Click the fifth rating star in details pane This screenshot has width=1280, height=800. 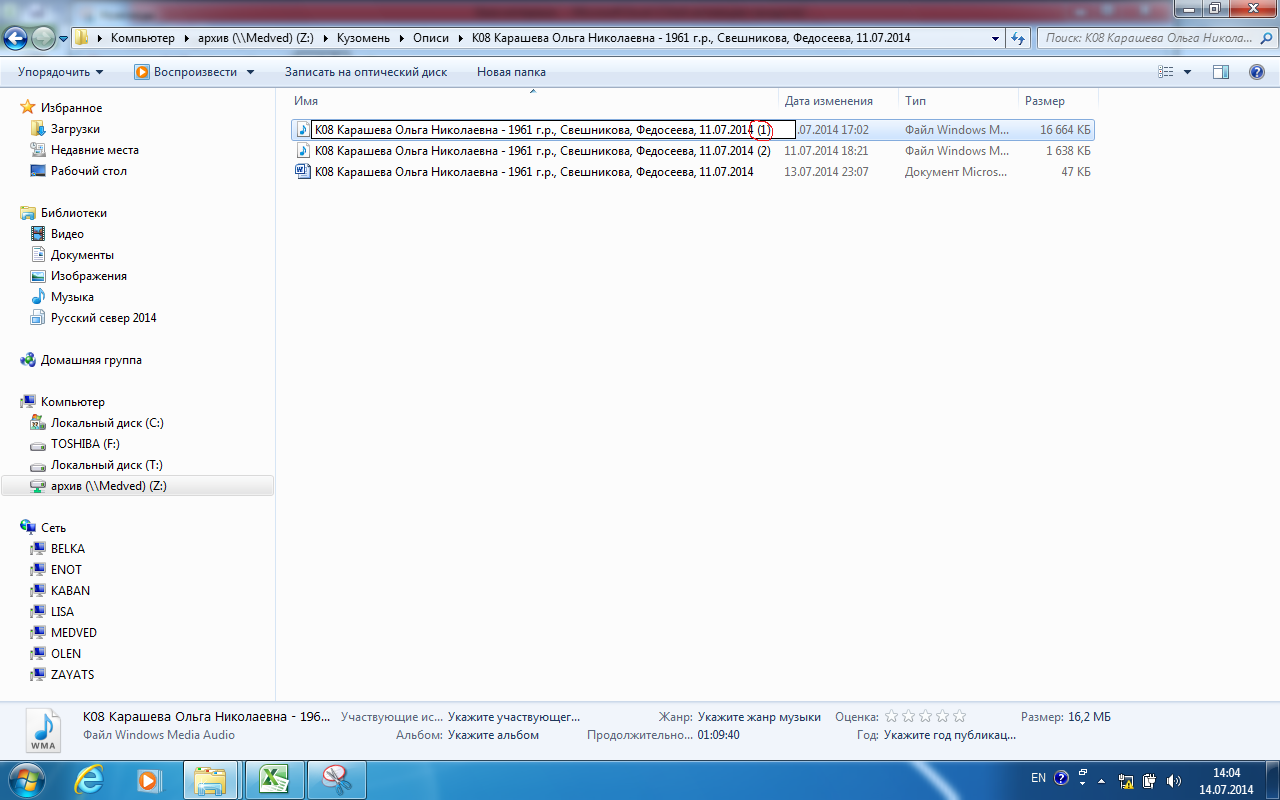coord(960,717)
